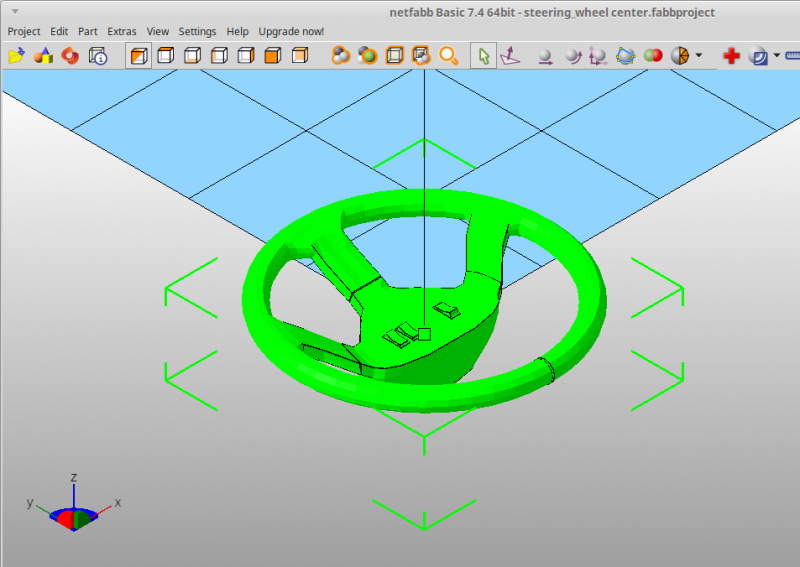Open a file with the folder icon
Viewport: 800px width, 567px height.
(16, 56)
